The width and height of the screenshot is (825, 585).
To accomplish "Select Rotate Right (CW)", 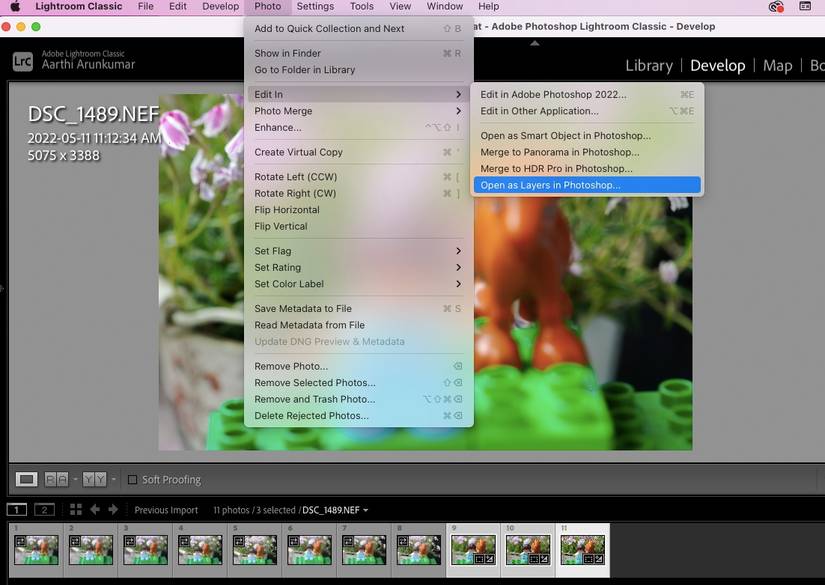I will (358, 193).
